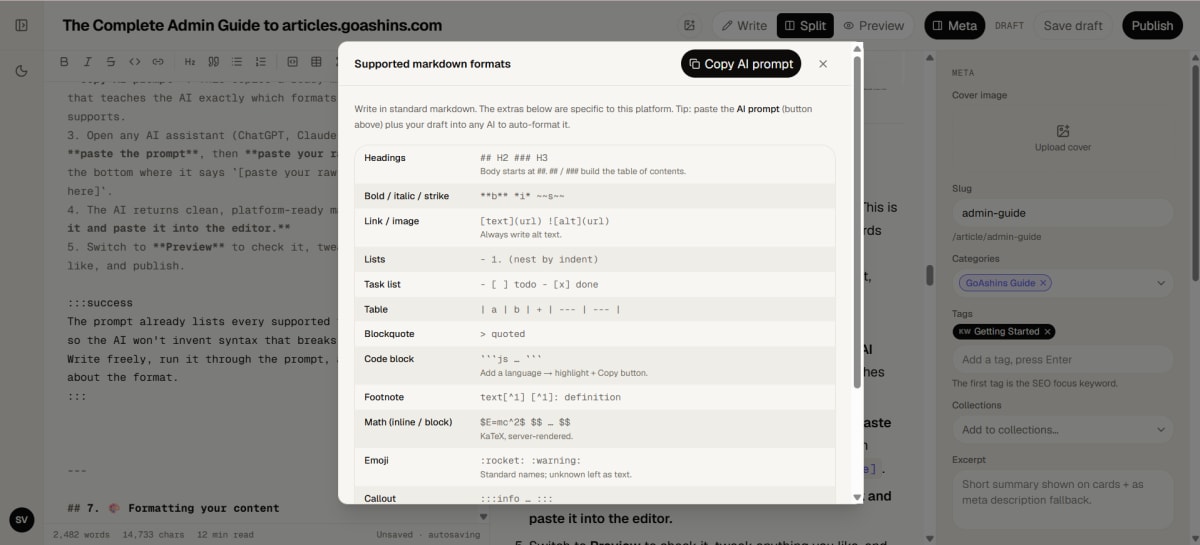Expand the Categories dropdown
1200x545 pixels.
[x=1160, y=283]
